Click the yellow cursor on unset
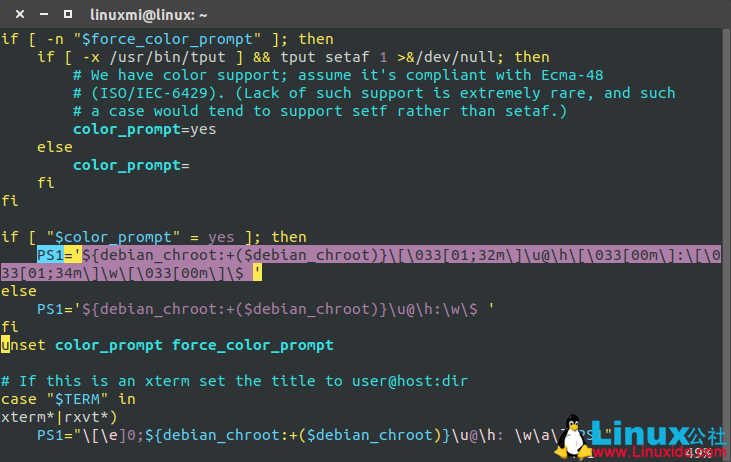 [x=6, y=345]
